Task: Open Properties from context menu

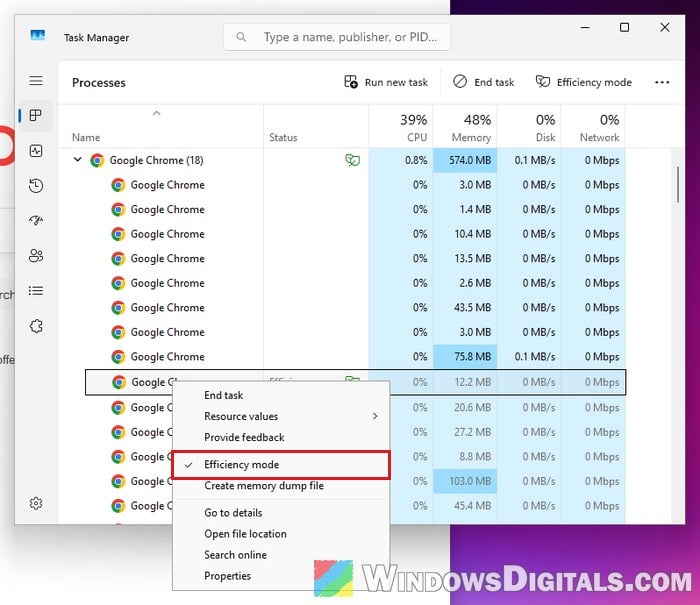Action: [281, 576]
